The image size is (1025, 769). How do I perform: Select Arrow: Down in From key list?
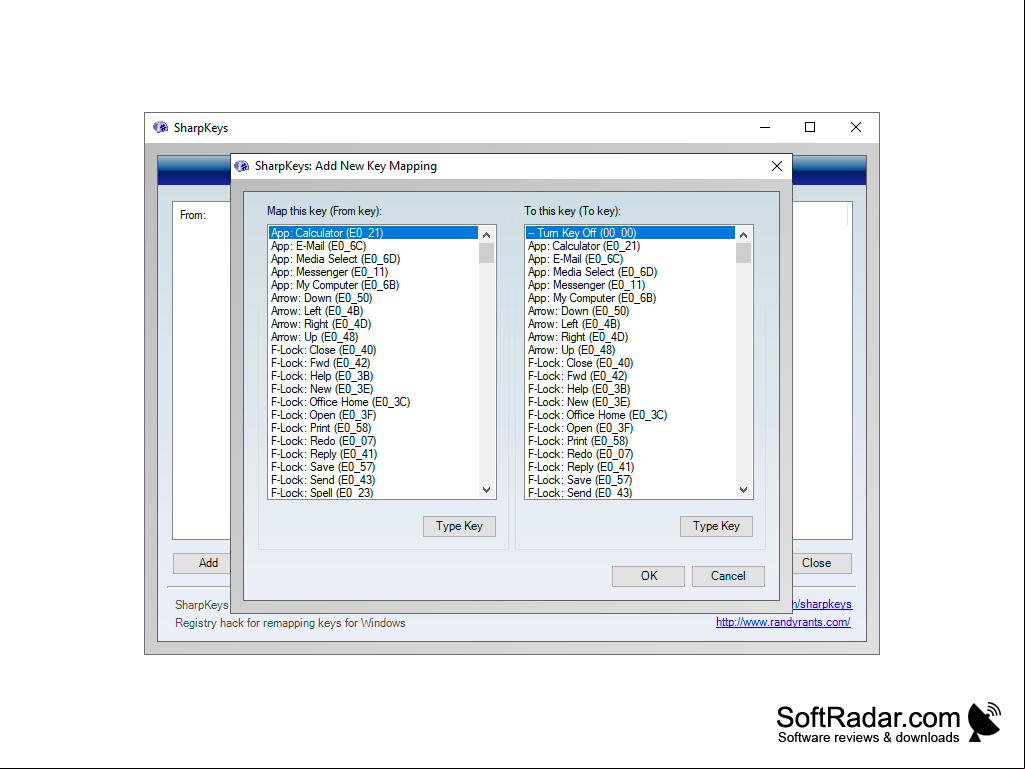pos(373,298)
